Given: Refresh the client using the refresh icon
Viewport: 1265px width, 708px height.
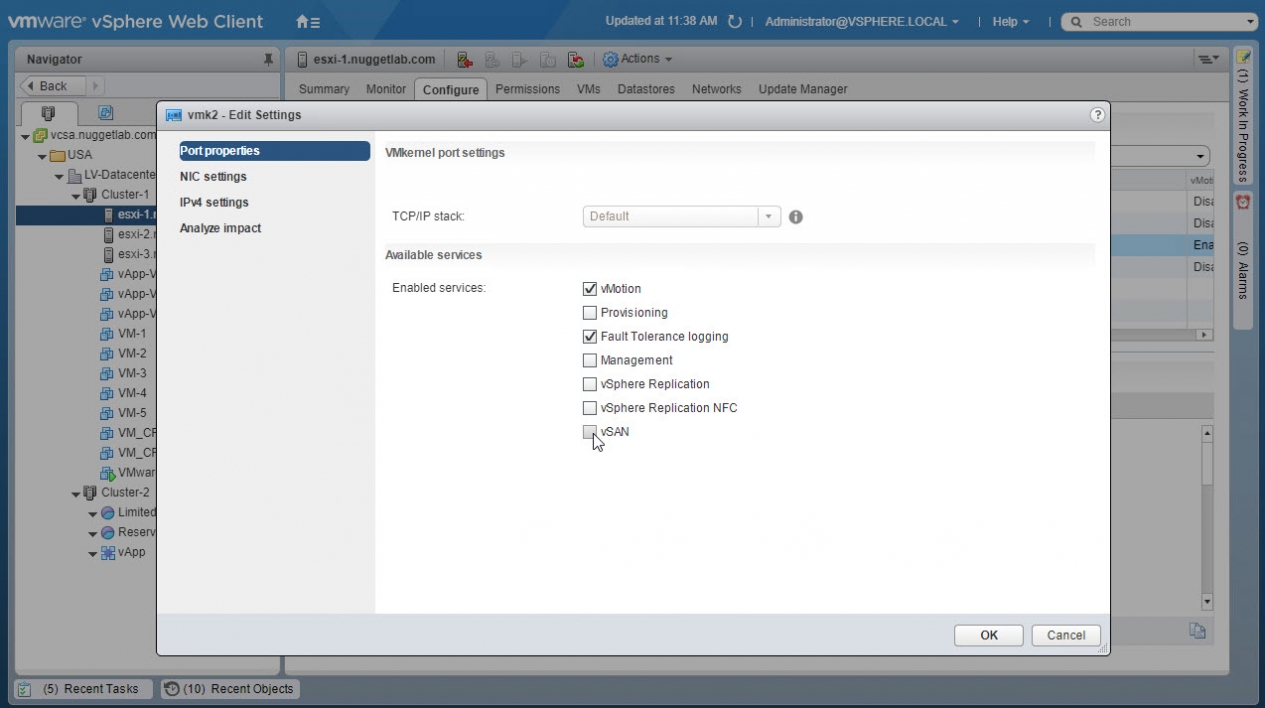Looking at the screenshot, I should 735,21.
